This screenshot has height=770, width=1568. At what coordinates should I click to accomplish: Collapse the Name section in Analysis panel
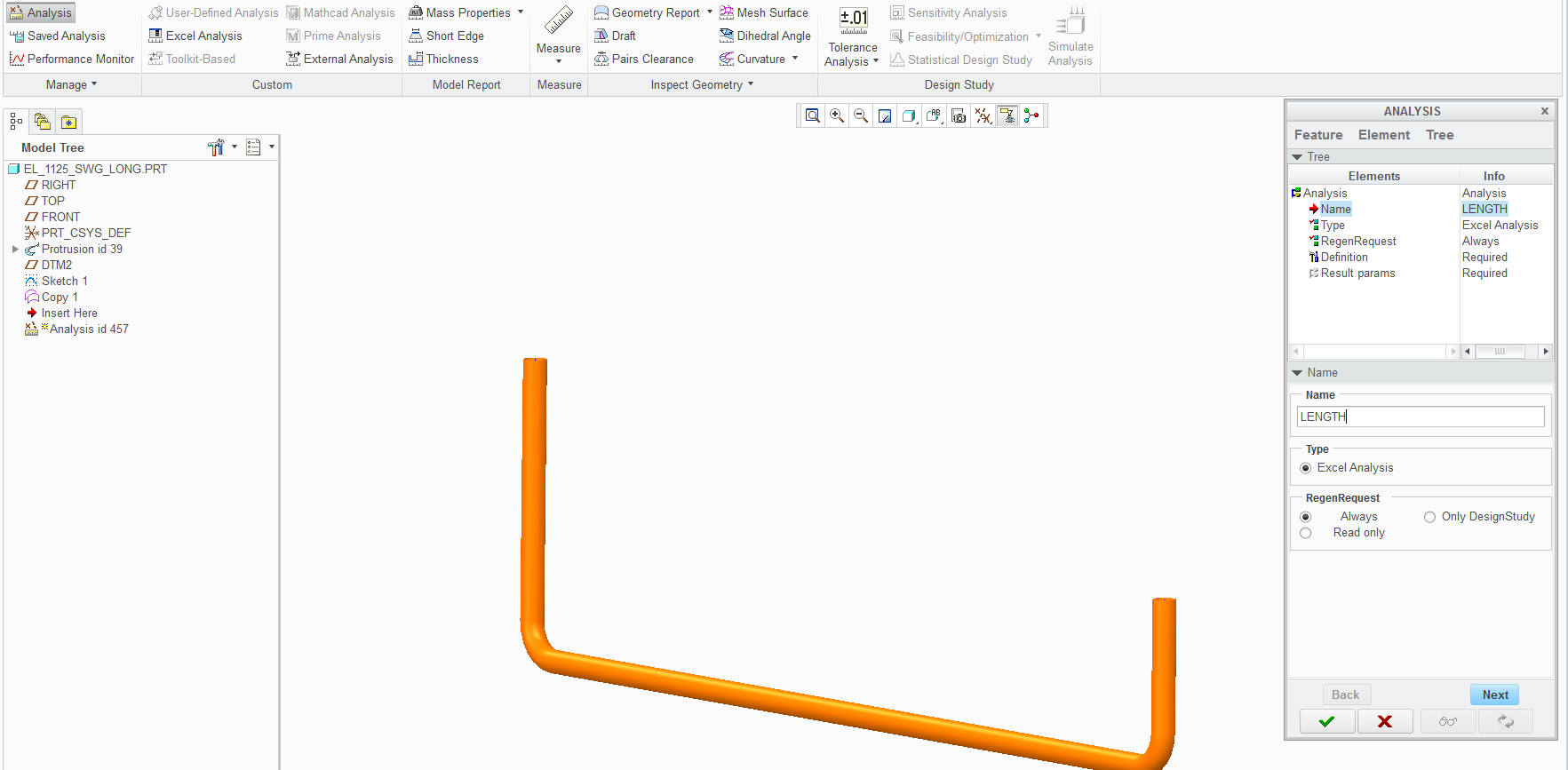(1297, 373)
